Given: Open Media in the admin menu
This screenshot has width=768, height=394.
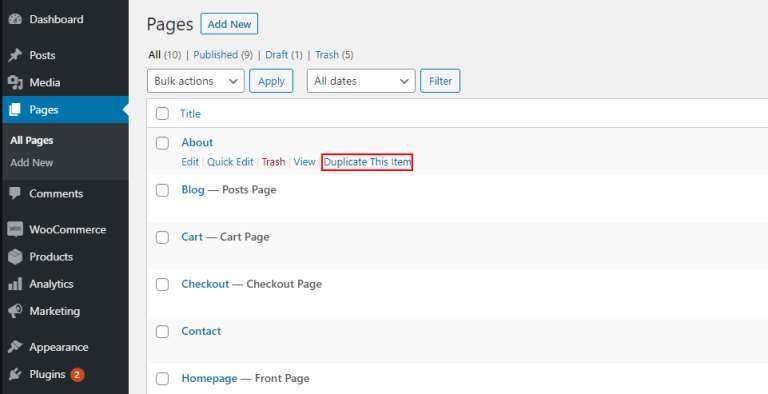Looking at the screenshot, I should point(45,83).
